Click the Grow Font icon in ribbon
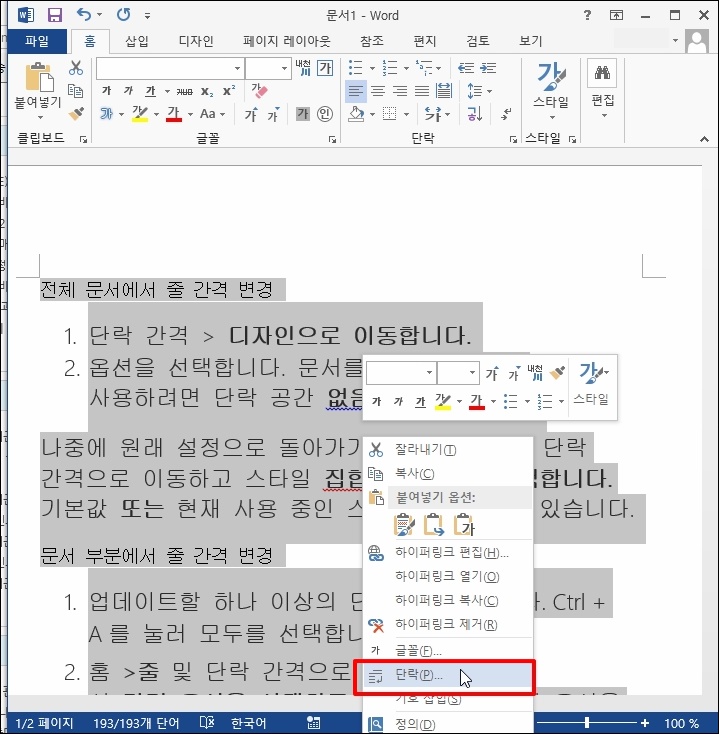The width and height of the screenshot is (719, 734). pyautogui.click(x=251, y=114)
